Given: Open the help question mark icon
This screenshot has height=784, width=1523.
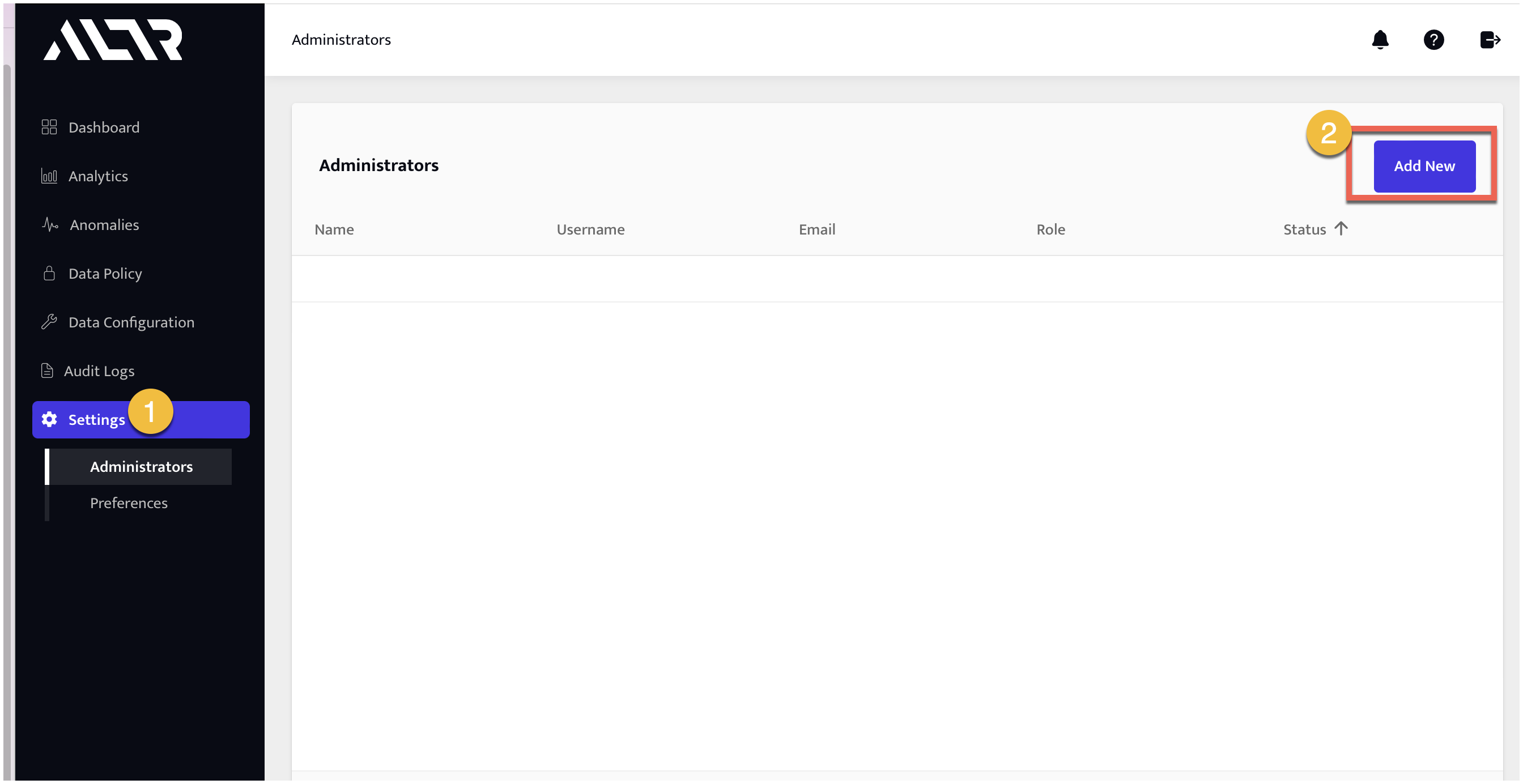Looking at the screenshot, I should click(1432, 40).
